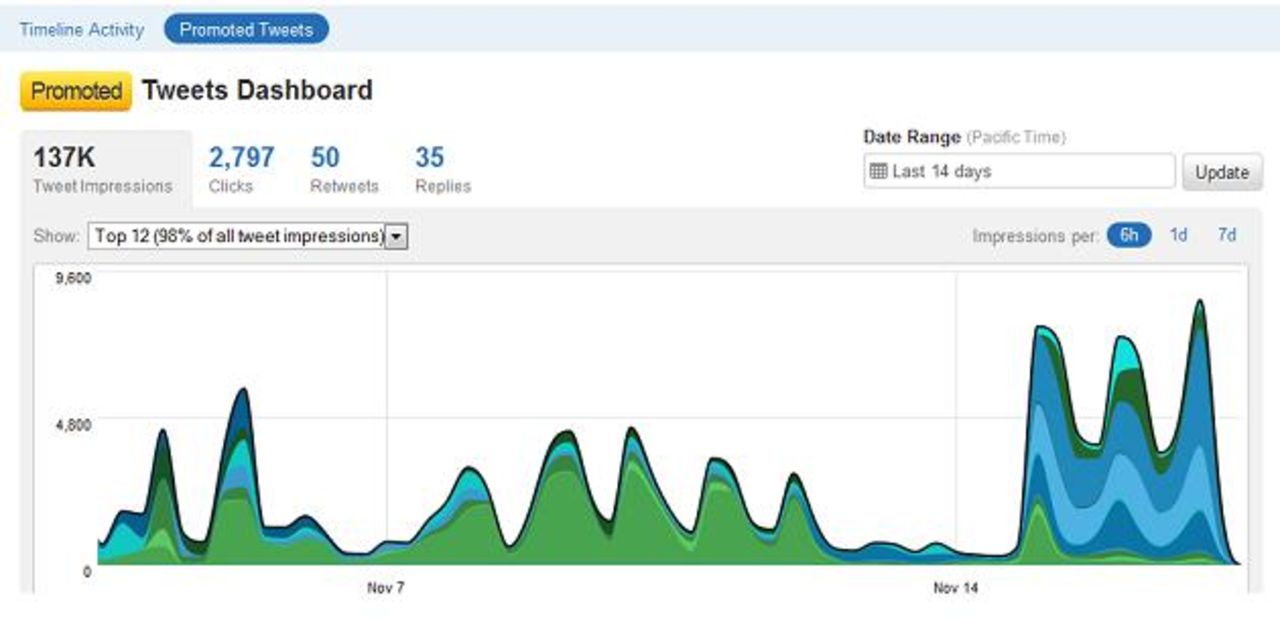Select the Promoted Tweets tab
Viewport: 1280px width, 618px height.
tap(246, 30)
